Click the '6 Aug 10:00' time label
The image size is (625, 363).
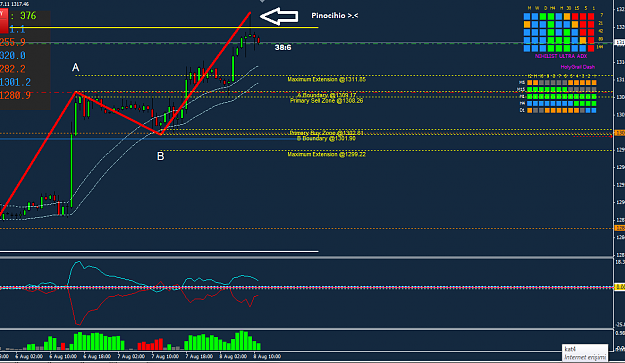63,356
